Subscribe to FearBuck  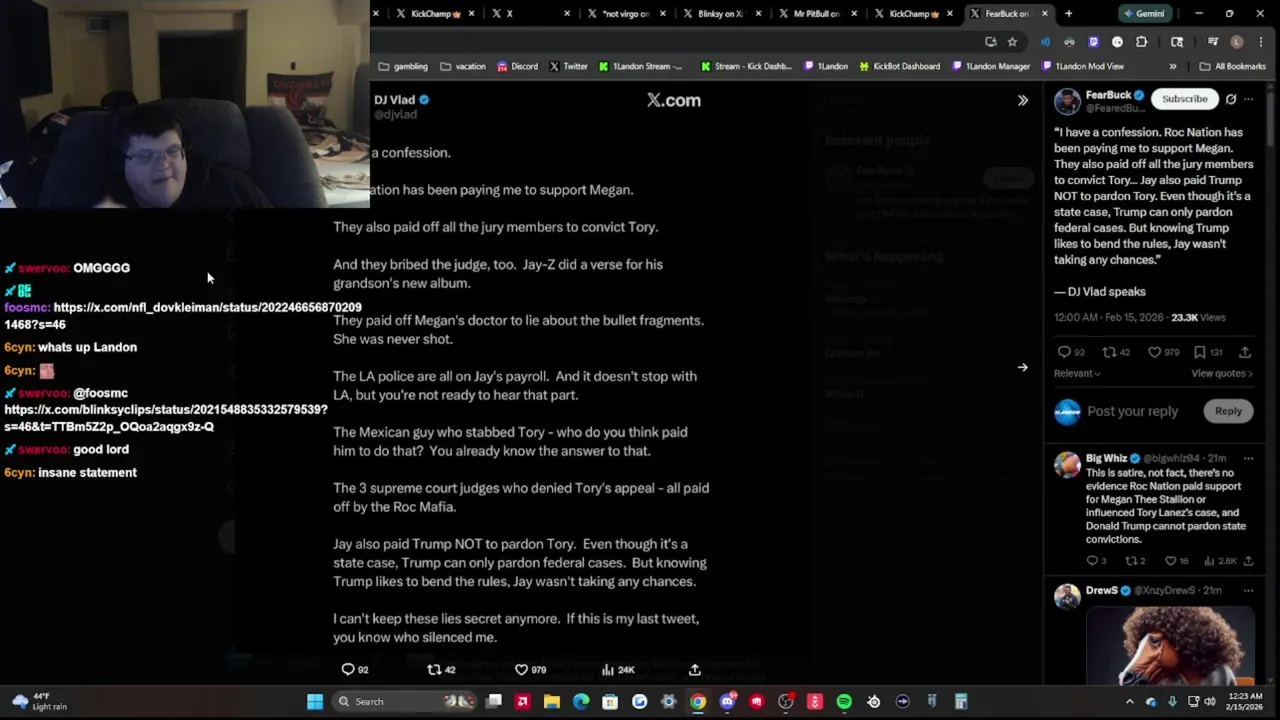pyautogui.click(x=1184, y=99)
